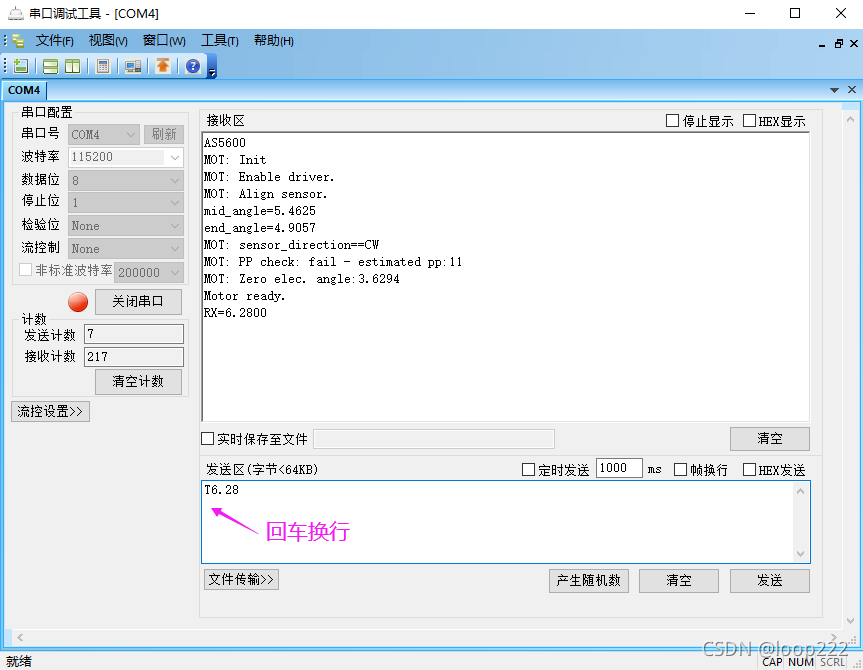Viewport: 863px width, 670px height.
Task: Switch to the COM4 tab
Action: 24,90
